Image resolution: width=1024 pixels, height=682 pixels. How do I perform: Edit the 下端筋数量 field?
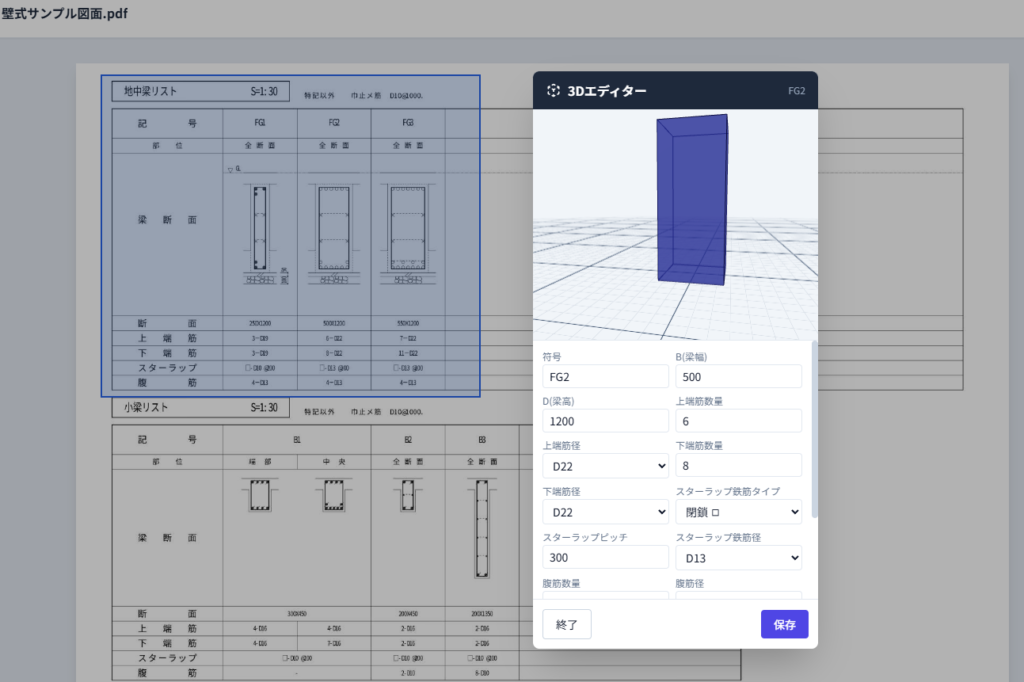tap(738, 466)
